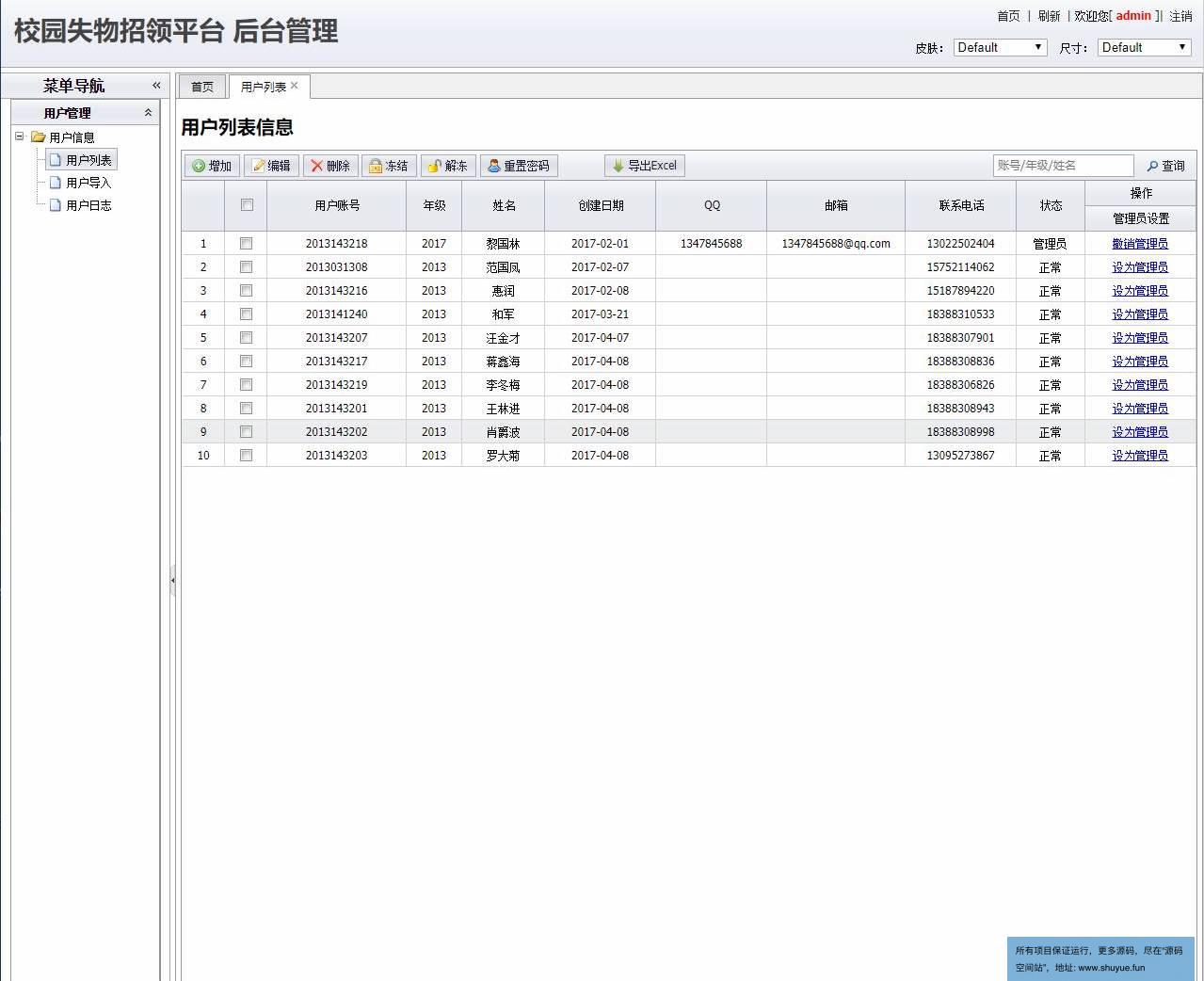This screenshot has height=981, width=1204.
Task: Toggle the select-all checkbox in table header
Action: 247,205
